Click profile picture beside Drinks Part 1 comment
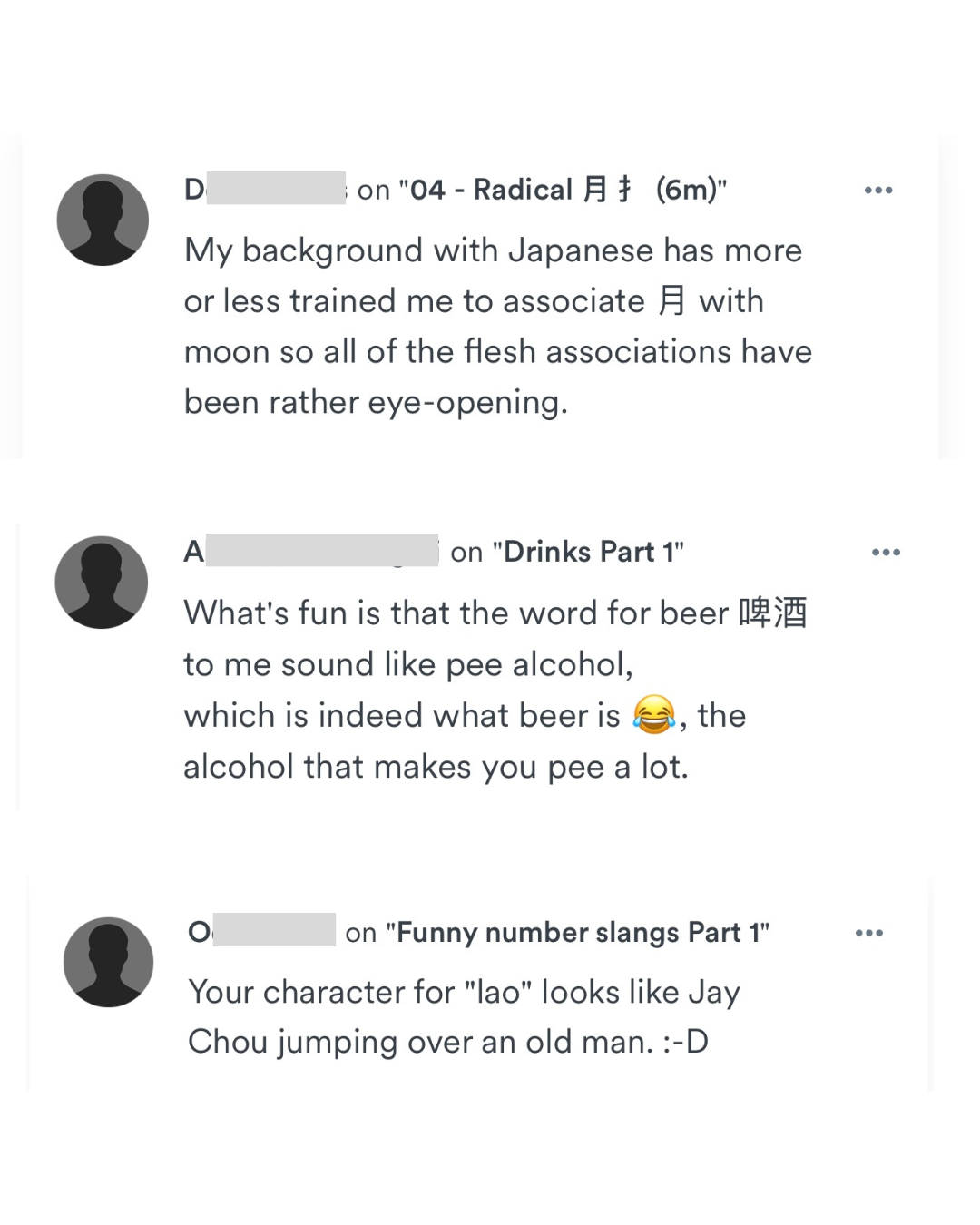980x1225 pixels. (102, 583)
